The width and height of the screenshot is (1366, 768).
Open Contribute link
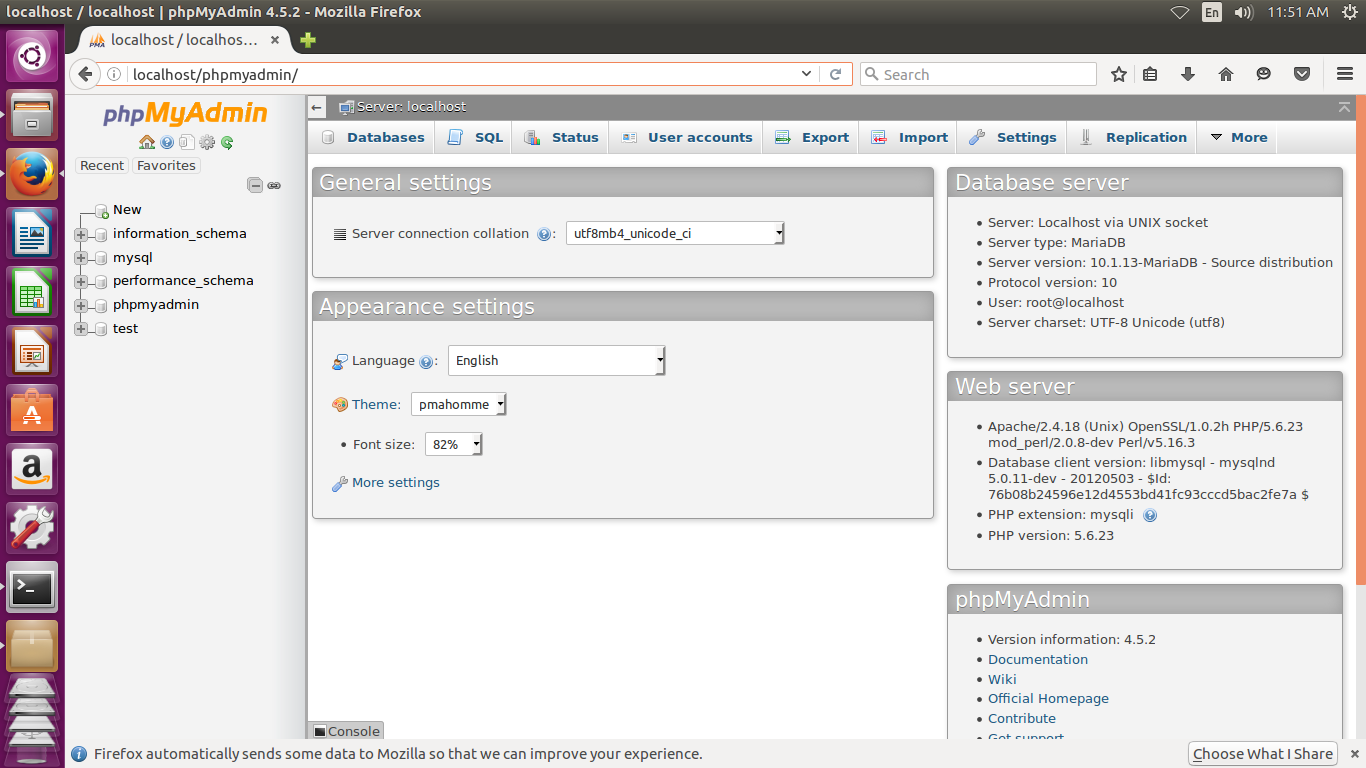[x=1022, y=719]
